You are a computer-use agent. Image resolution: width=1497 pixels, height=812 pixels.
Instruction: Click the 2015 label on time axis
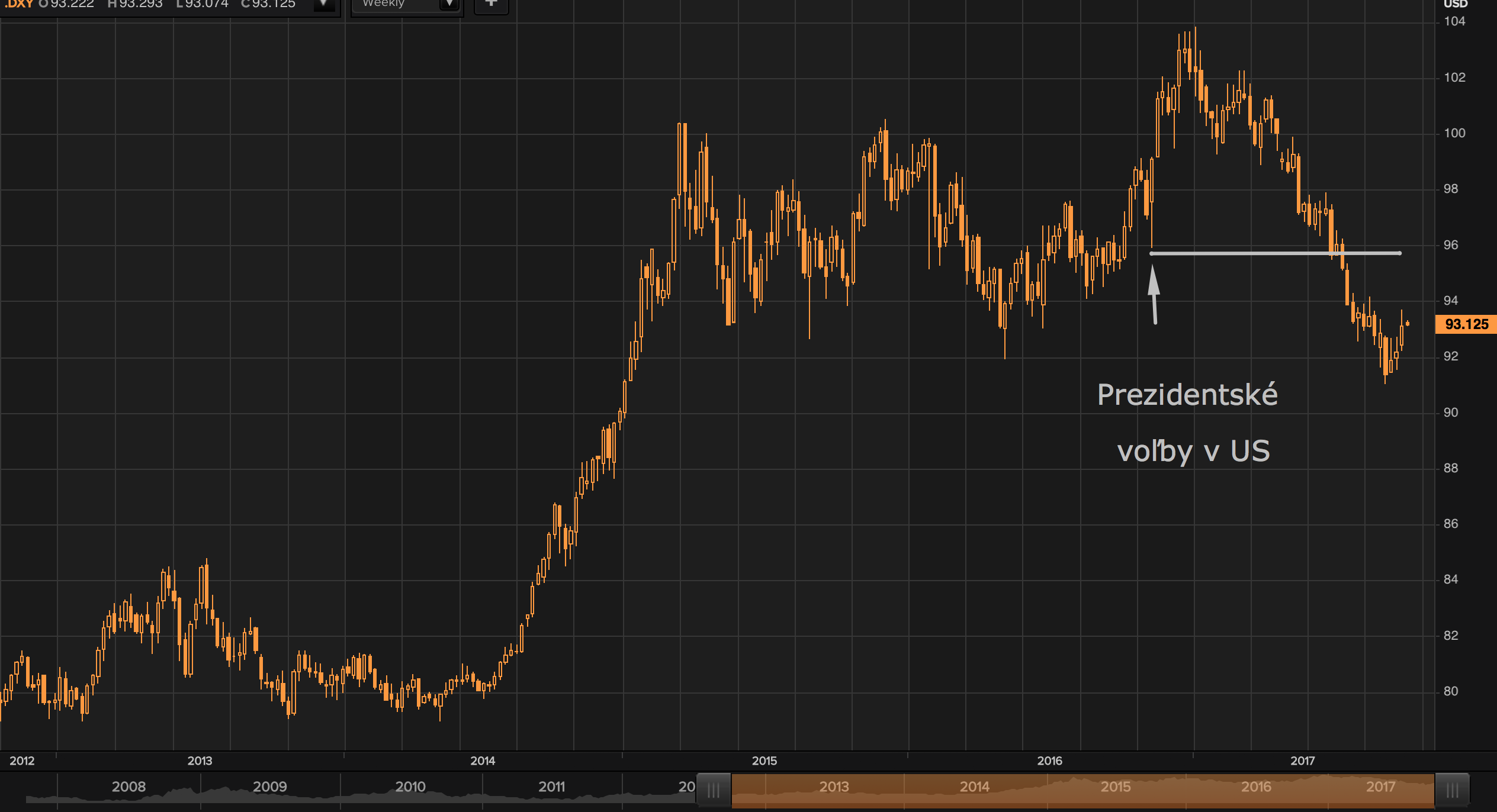tap(764, 761)
